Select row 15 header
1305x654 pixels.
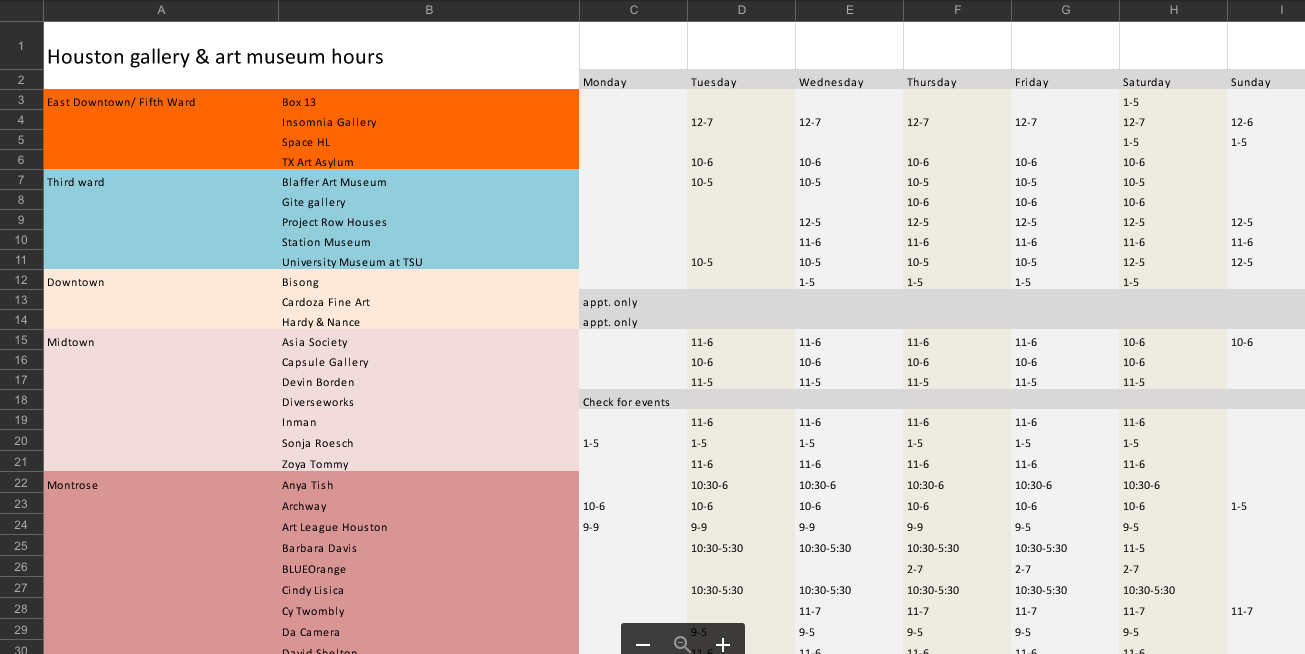[x=21, y=340]
